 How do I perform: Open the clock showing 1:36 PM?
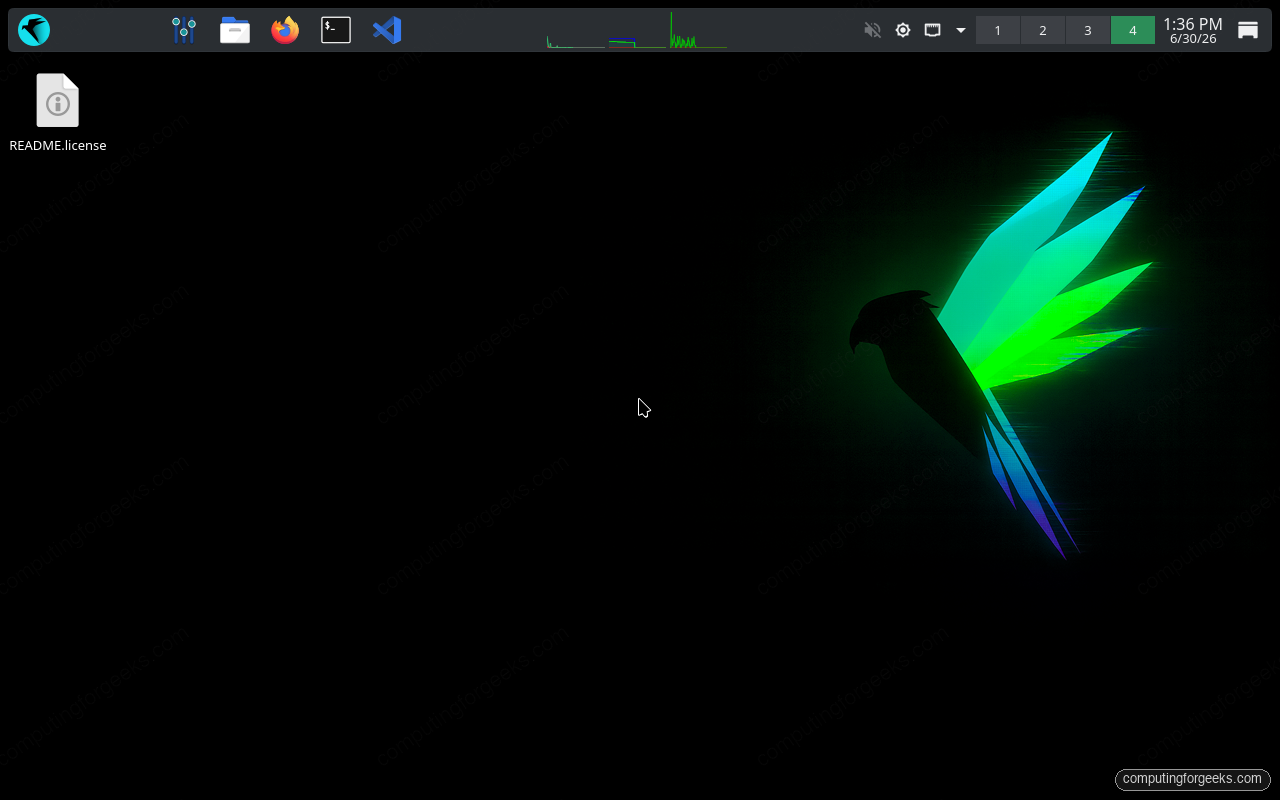click(1192, 30)
